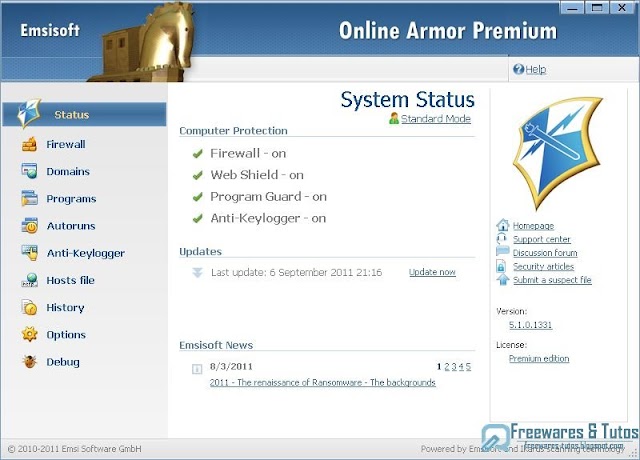Click the Debug bug icon

click(x=29, y=361)
